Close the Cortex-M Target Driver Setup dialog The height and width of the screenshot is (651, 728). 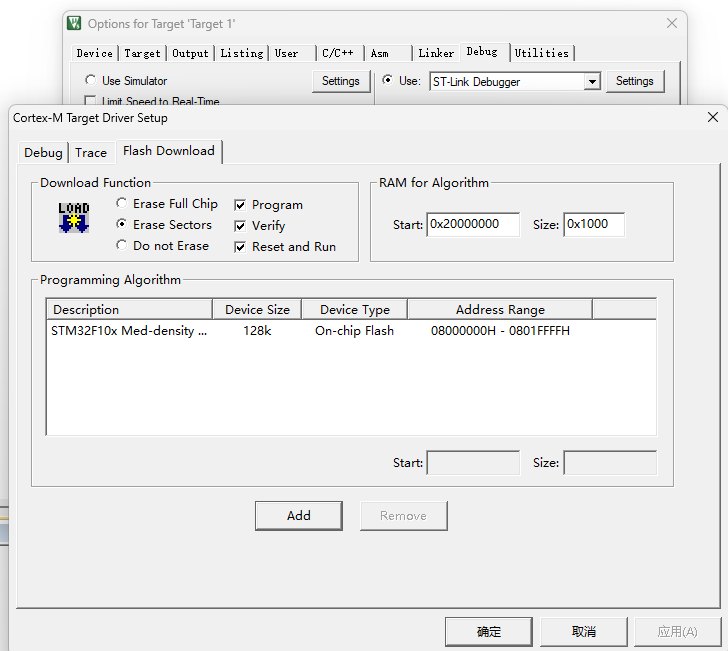coord(713,117)
